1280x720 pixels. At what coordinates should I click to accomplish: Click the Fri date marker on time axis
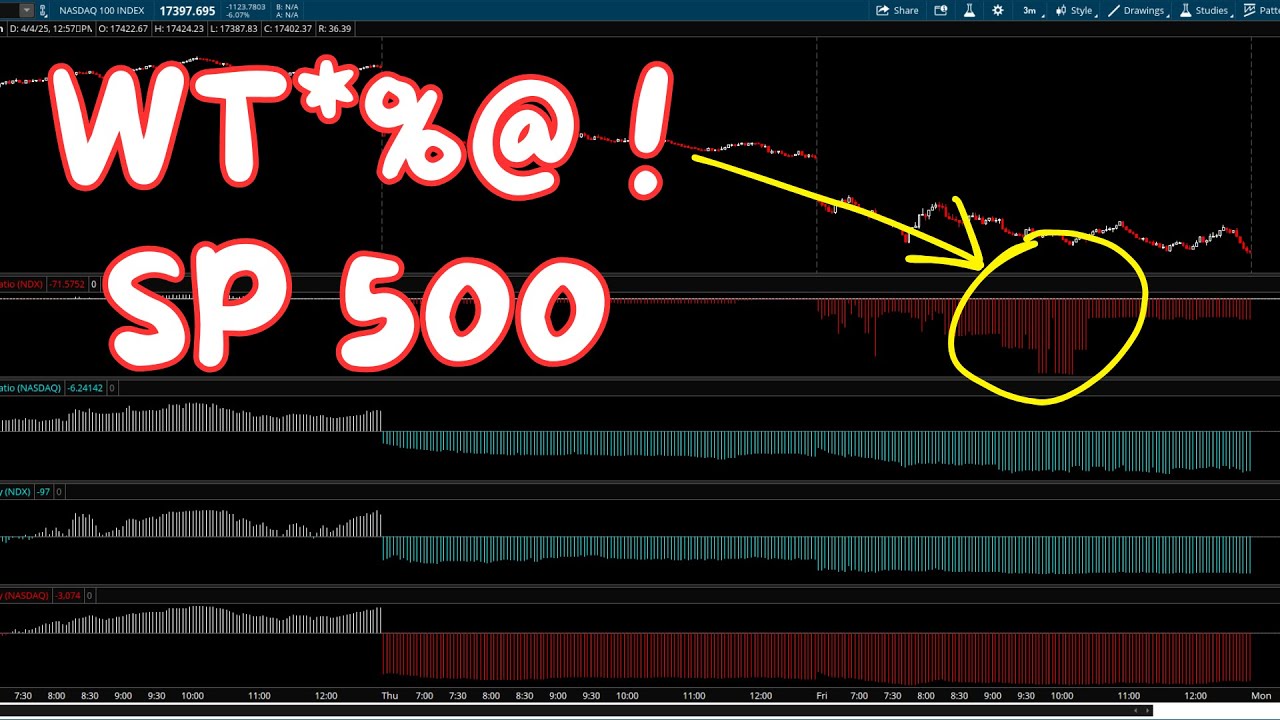[822, 695]
